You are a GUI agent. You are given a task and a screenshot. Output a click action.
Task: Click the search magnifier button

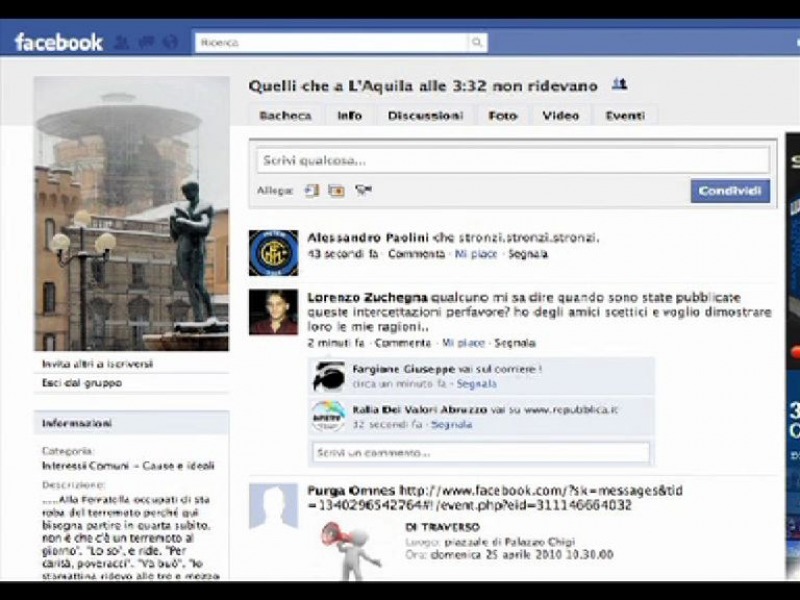point(478,43)
